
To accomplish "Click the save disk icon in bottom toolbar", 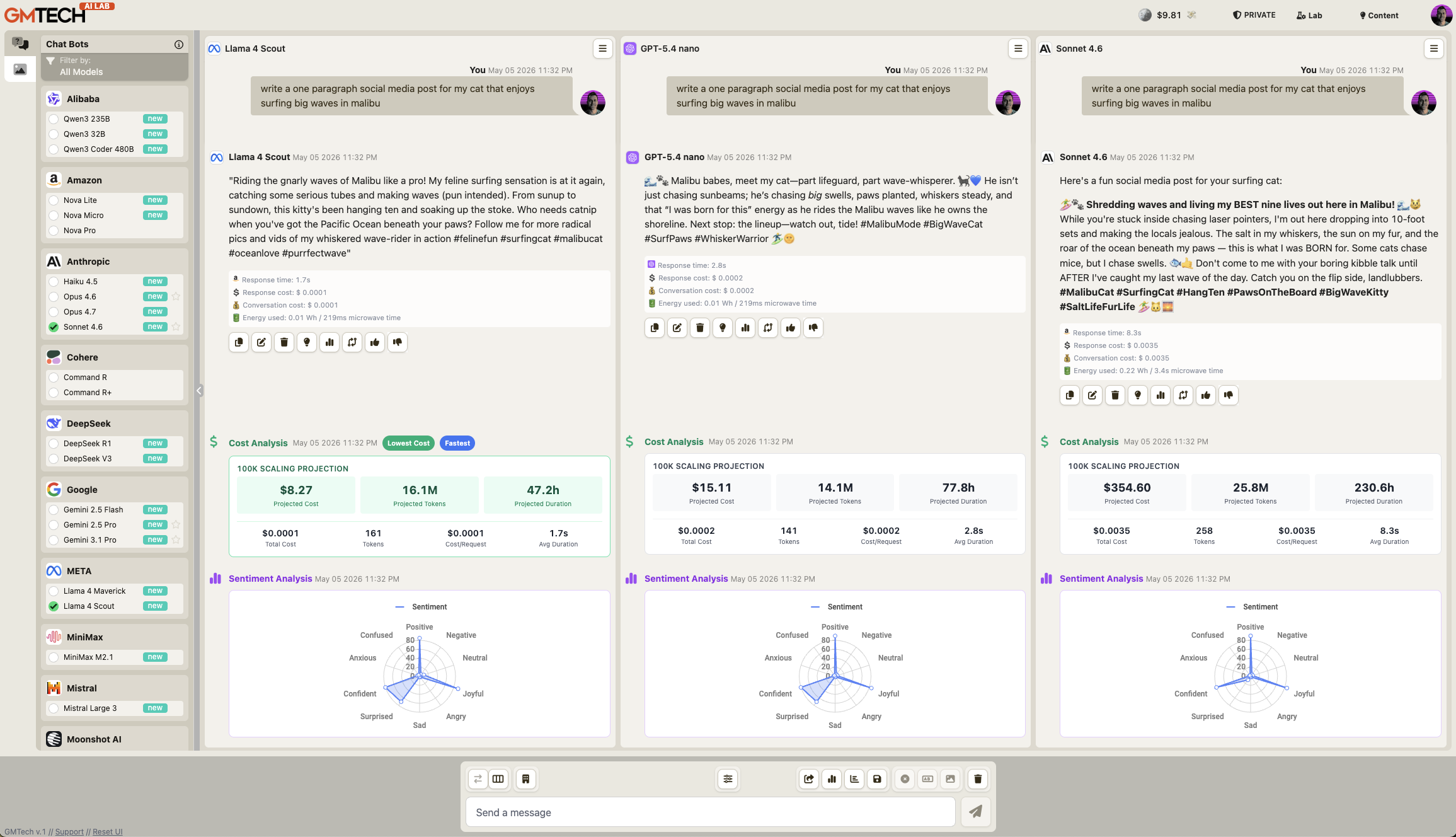I will (x=877, y=779).
